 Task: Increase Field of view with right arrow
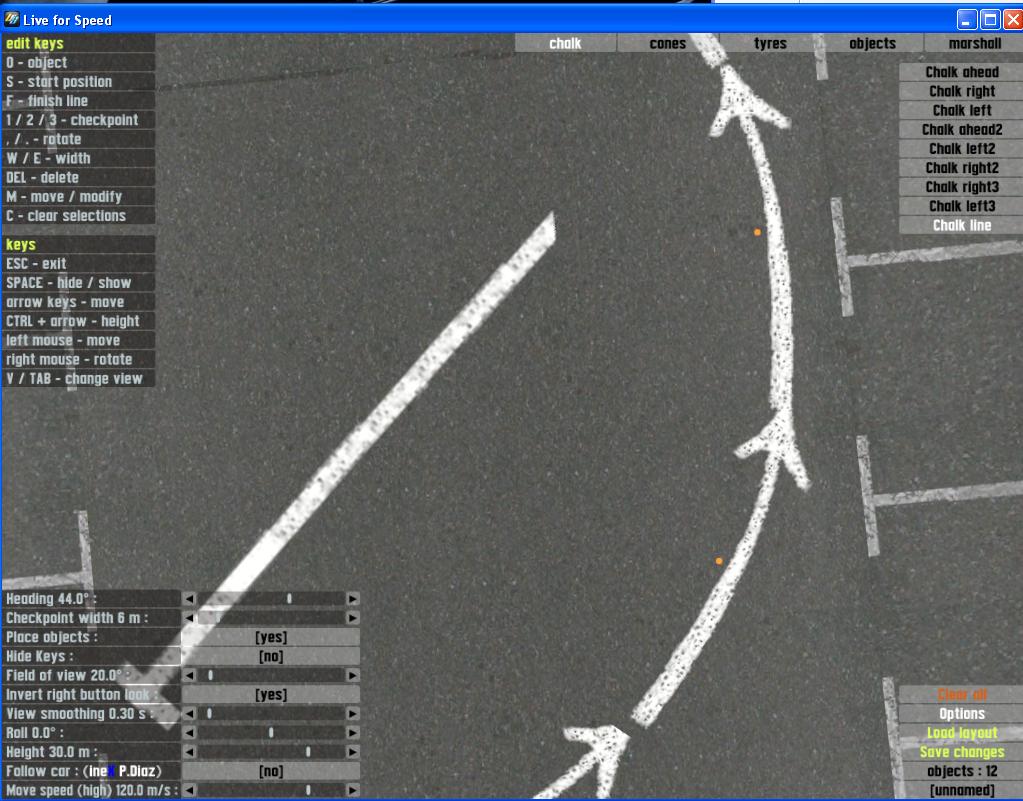[x=353, y=675]
